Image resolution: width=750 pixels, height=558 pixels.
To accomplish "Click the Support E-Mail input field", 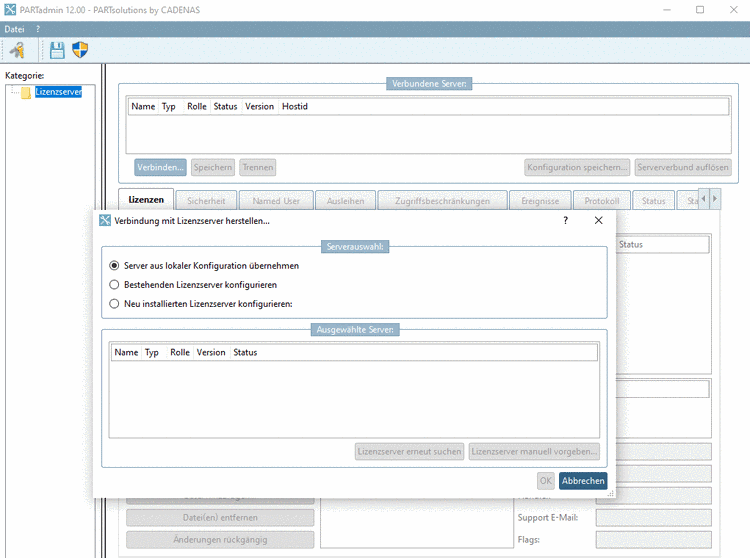I will 653,518.
